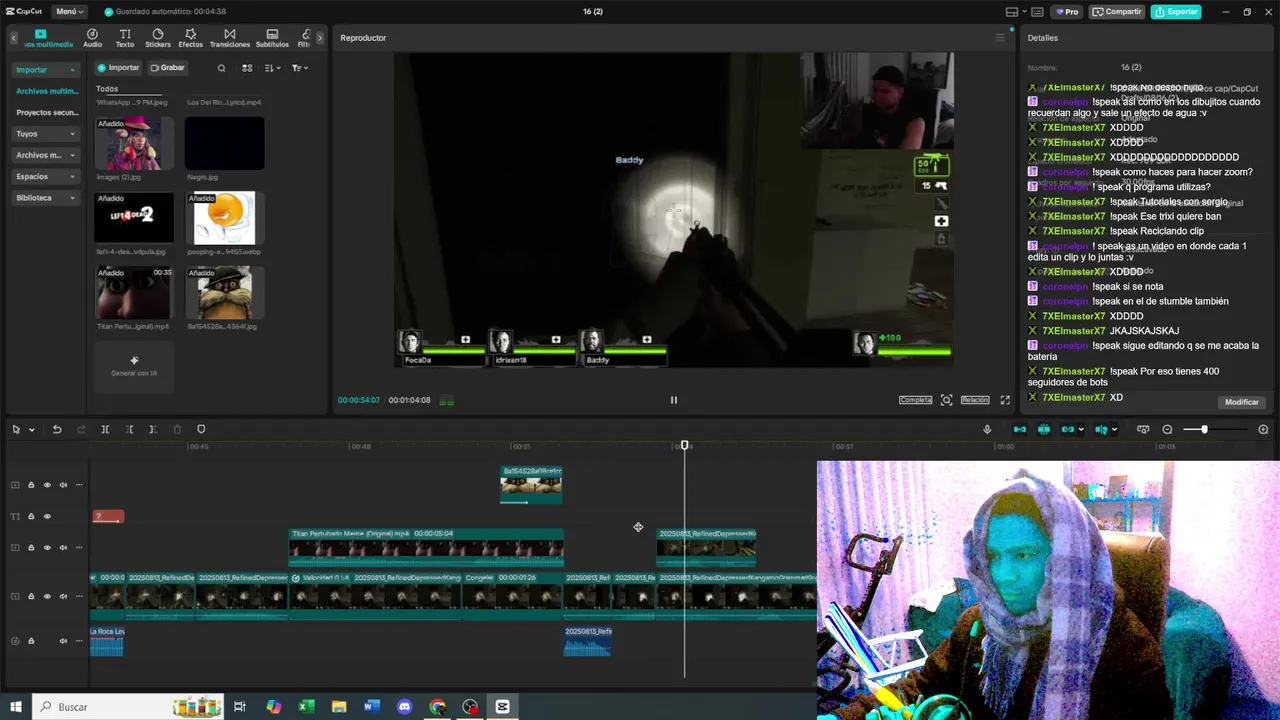Select the pointer selection tool
This screenshot has height=720, width=1280.
16,430
